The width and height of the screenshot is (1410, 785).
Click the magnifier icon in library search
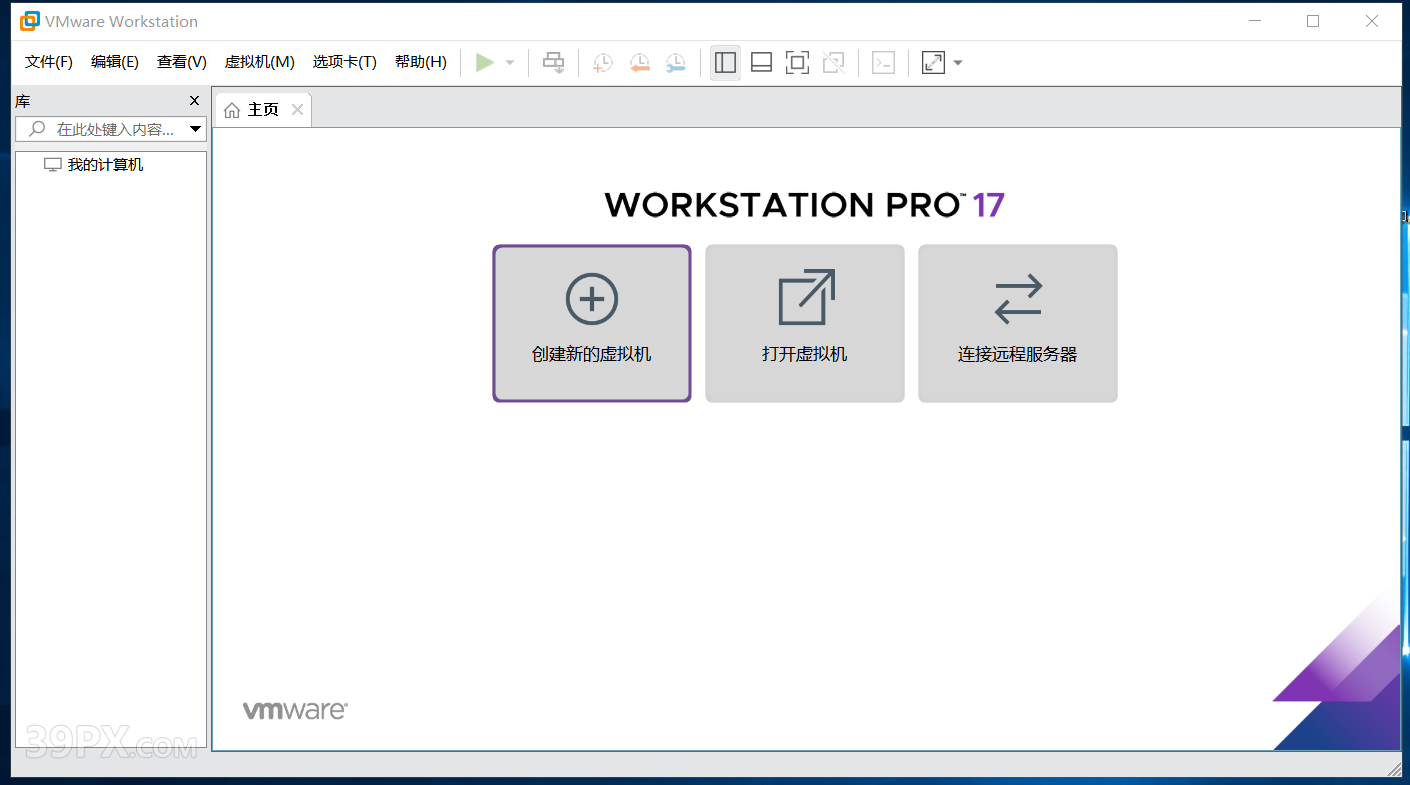click(x=37, y=129)
